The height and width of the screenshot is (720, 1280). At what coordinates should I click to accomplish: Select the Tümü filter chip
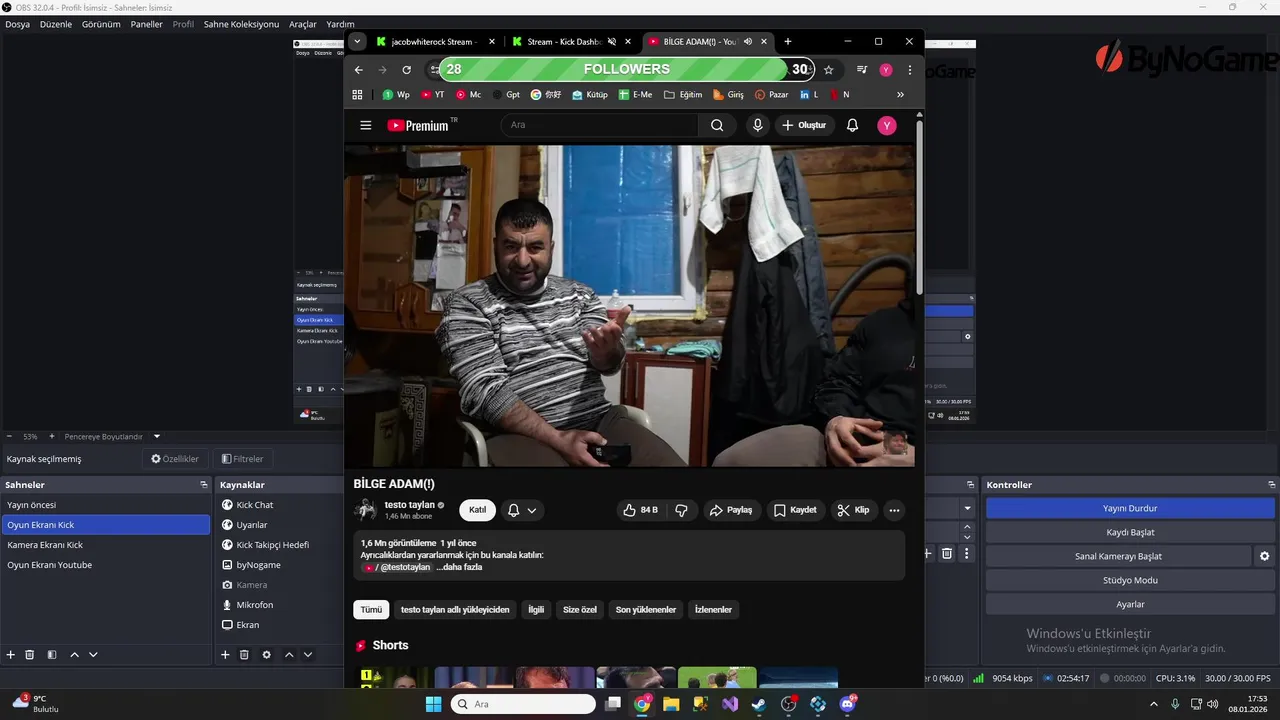(x=371, y=609)
